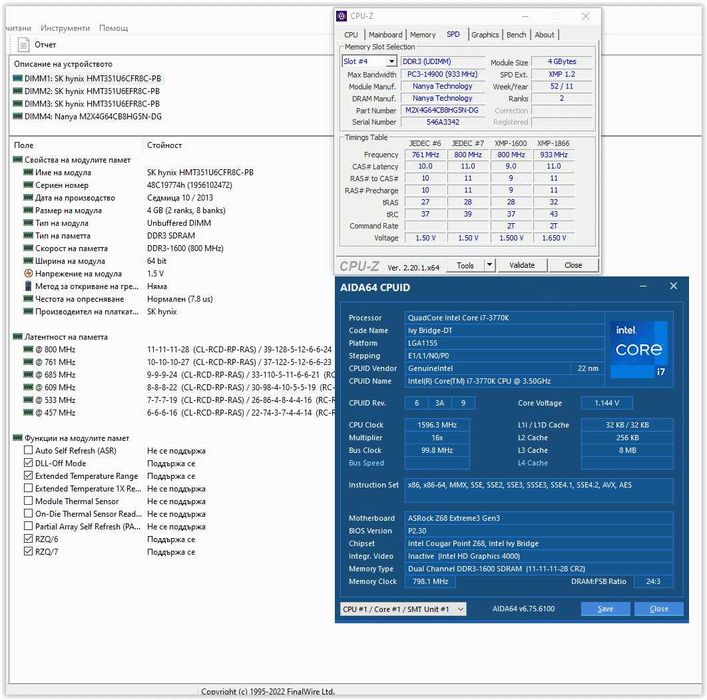Screen dimensions: 707x700
Task: Toggle Module Thermal Sensor checkbox
Action: point(28,500)
